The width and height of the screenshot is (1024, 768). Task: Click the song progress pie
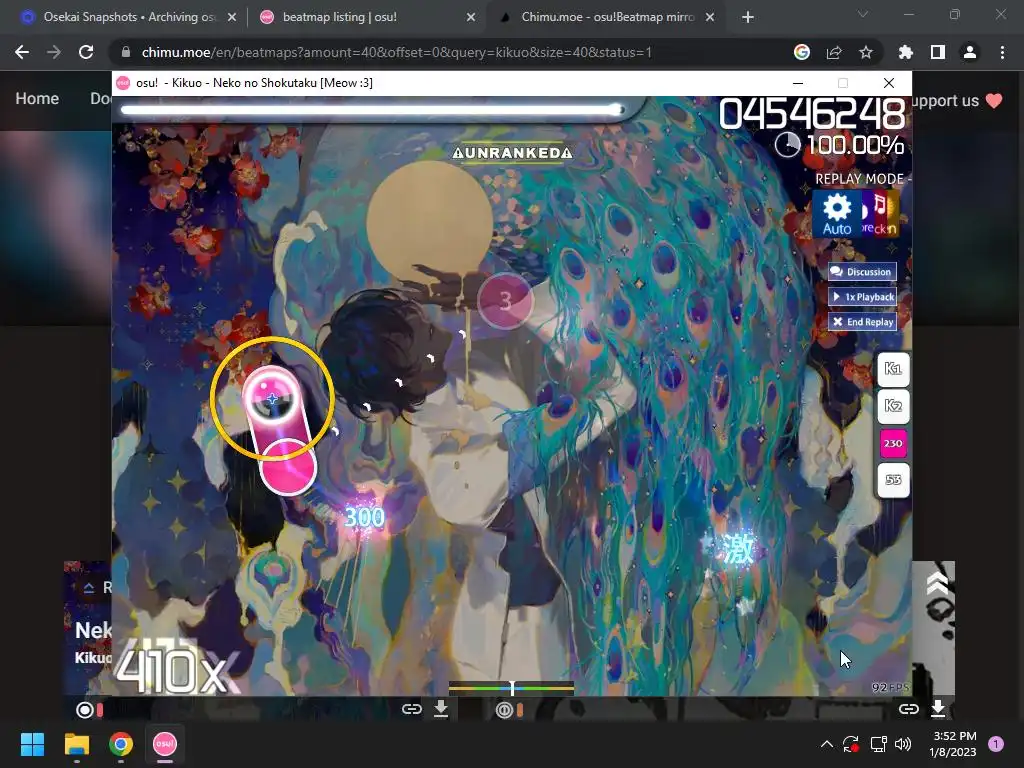coord(787,144)
